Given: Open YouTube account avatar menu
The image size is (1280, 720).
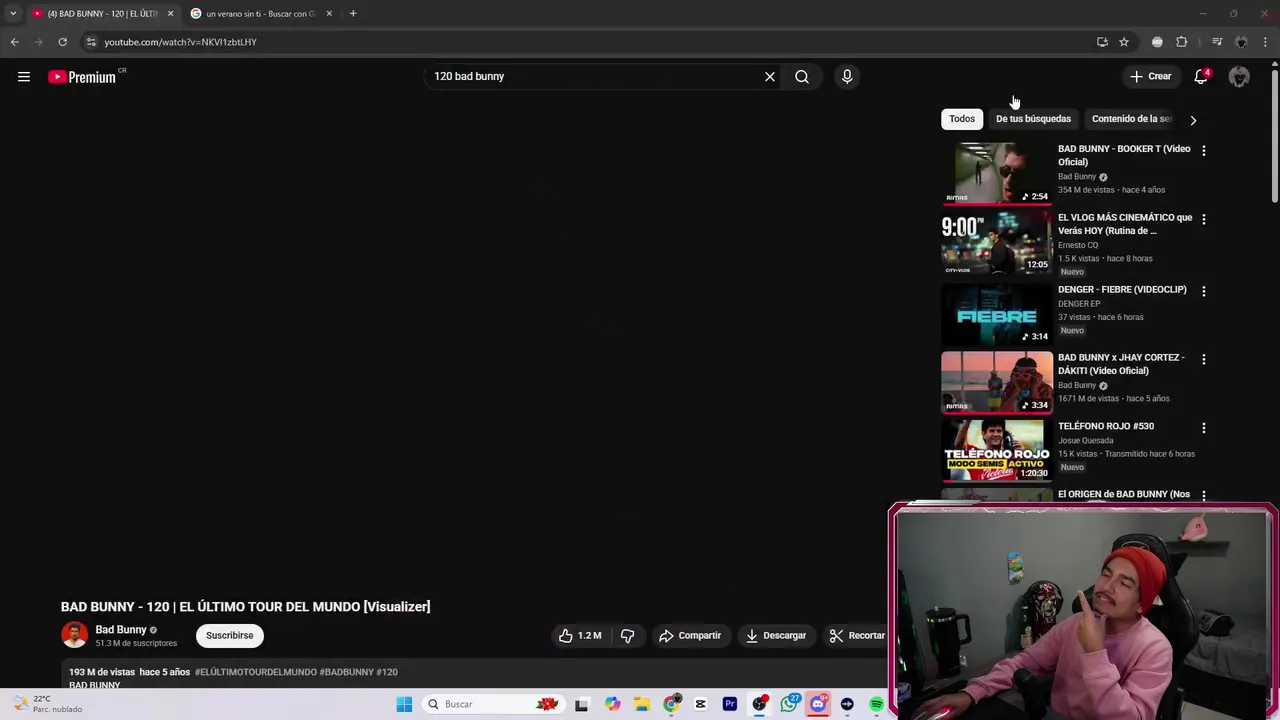Looking at the screenshot, I should tap(1239, 77).
